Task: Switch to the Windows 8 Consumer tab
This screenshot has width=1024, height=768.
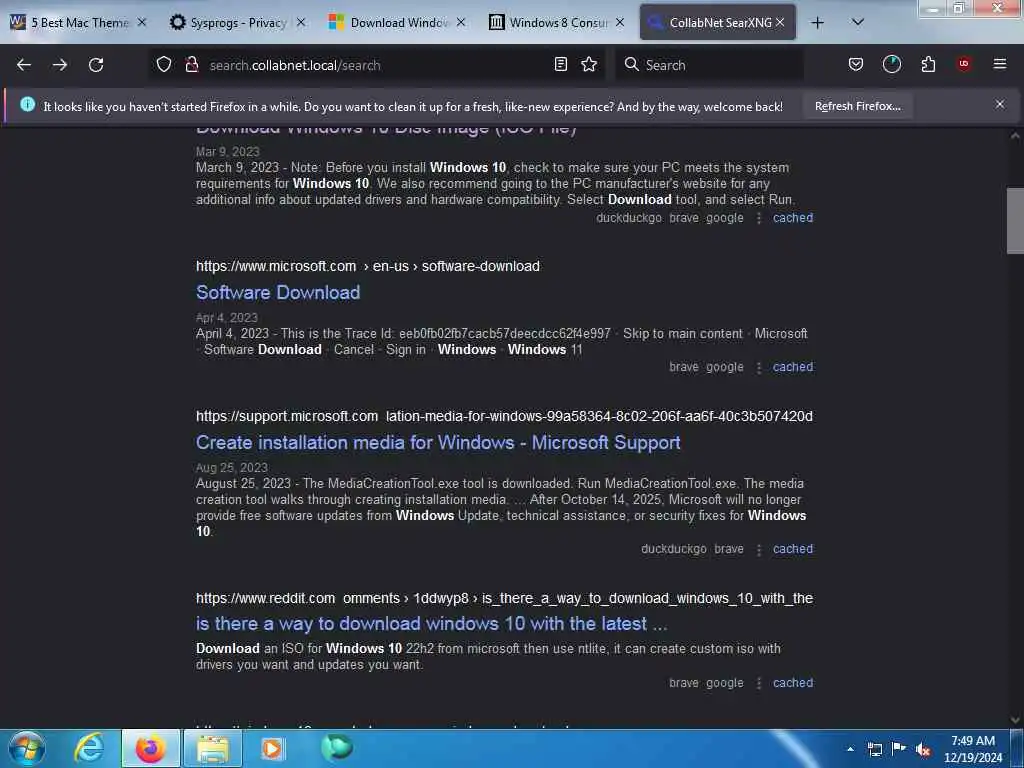Action: [556, 23]
